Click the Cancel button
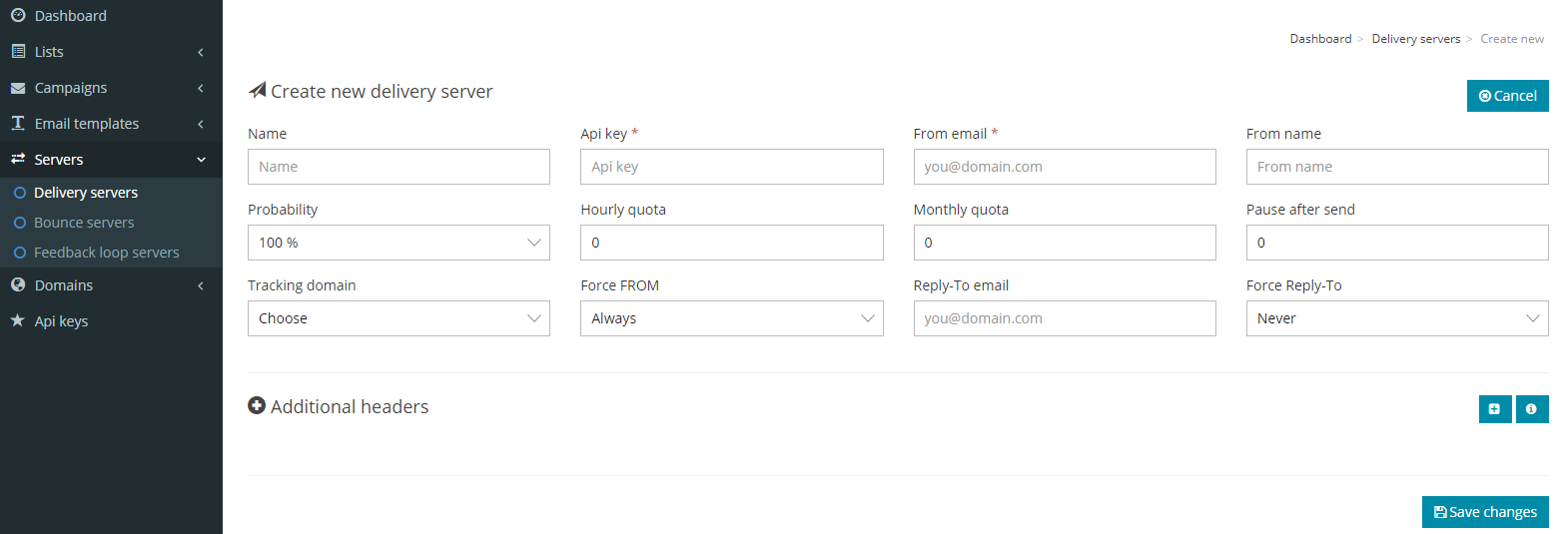 click(x=1508, y=96)
